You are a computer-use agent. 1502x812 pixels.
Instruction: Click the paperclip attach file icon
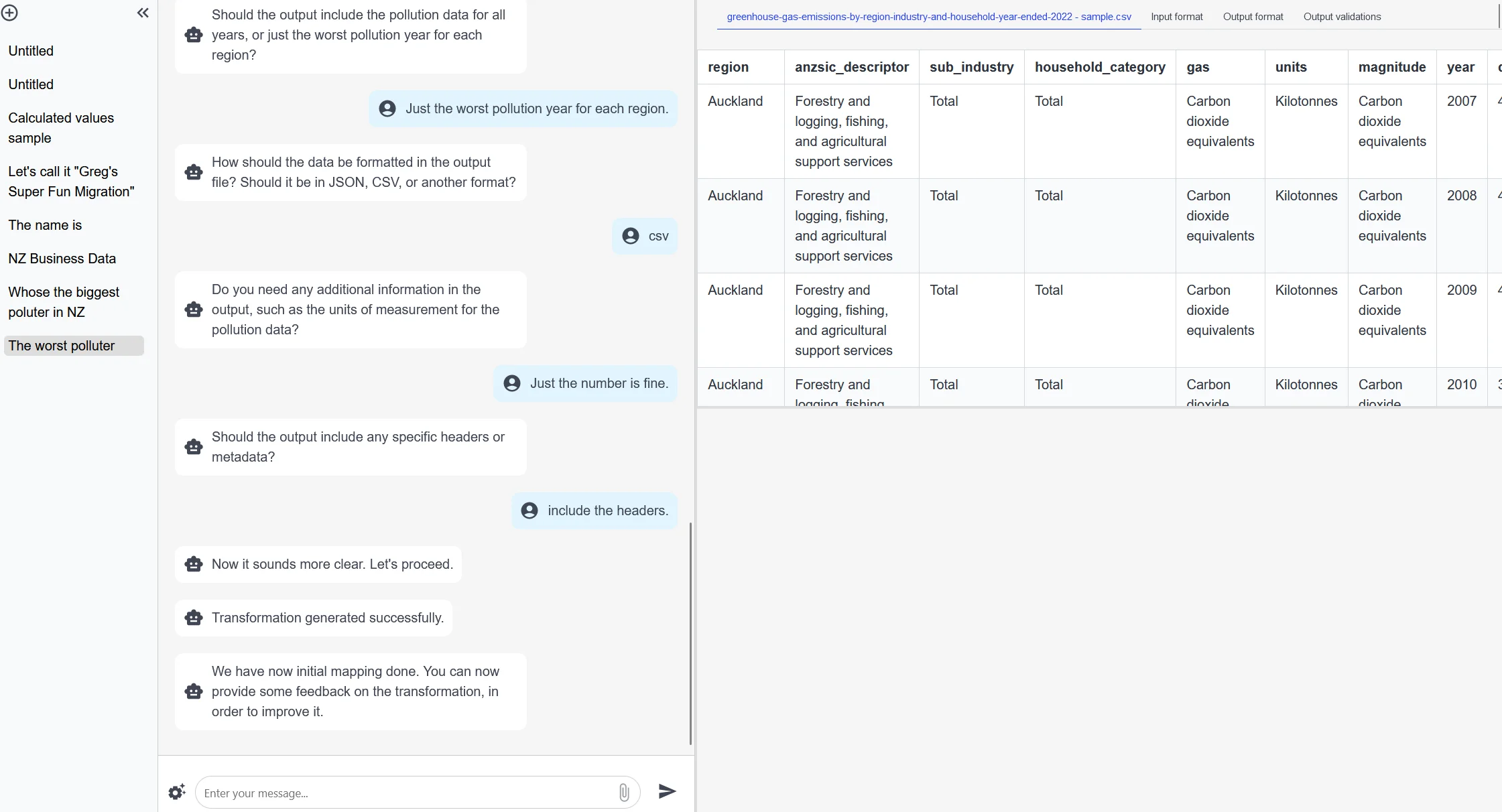tap(624, 793)
